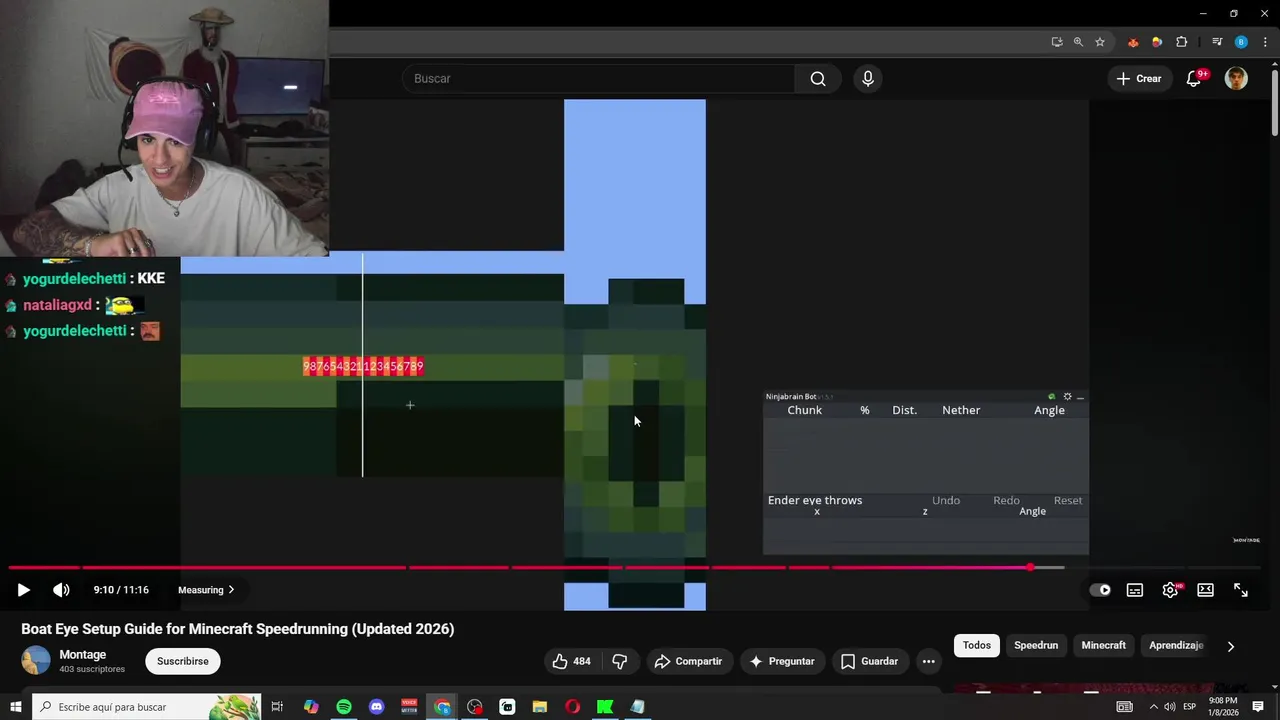Open the Windows Start menu
Viewport: 1280px width, 720px height.
[x=16, y=707]
